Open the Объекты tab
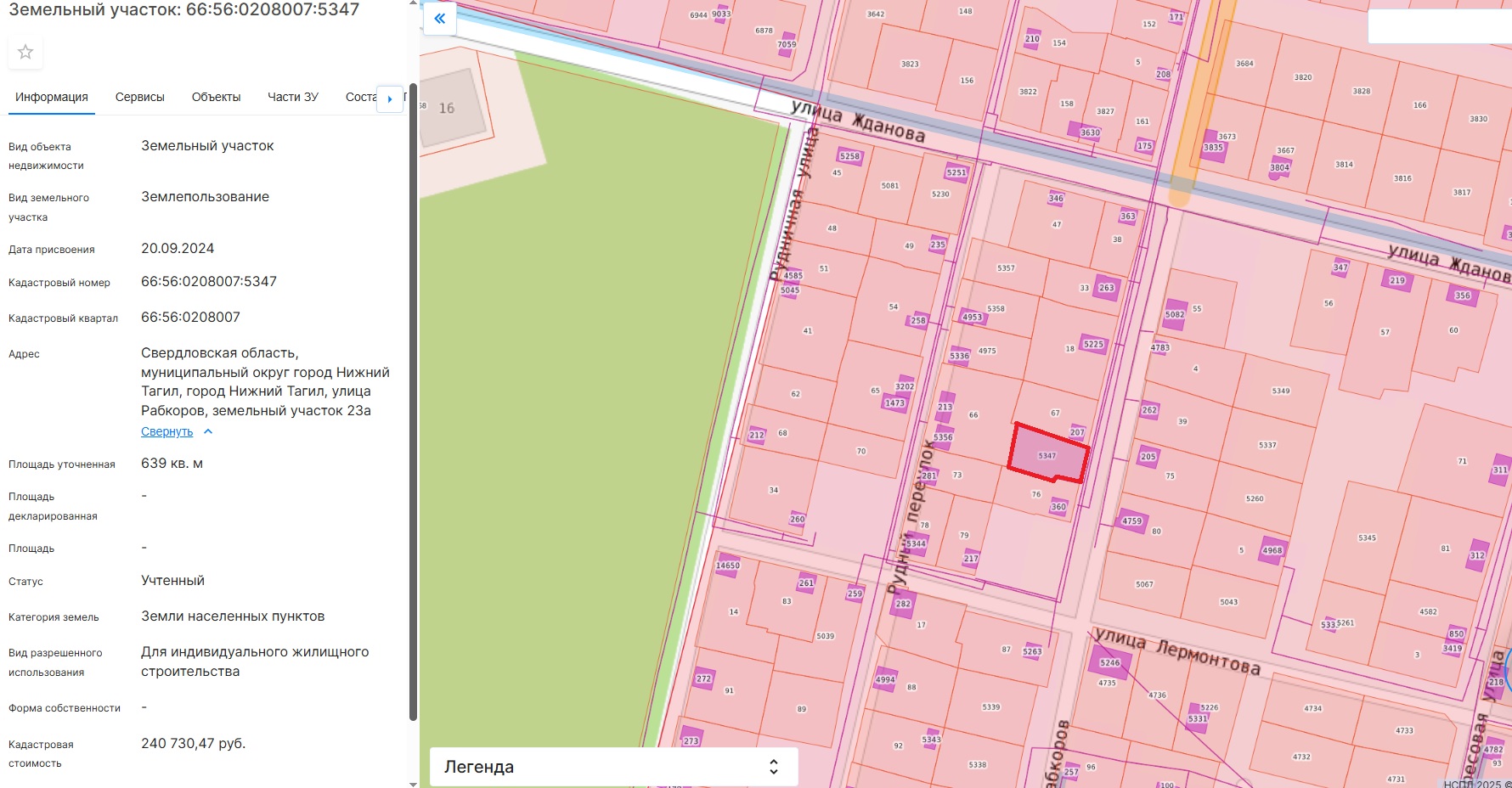The image size is (1512, 788). coord(216,97)
